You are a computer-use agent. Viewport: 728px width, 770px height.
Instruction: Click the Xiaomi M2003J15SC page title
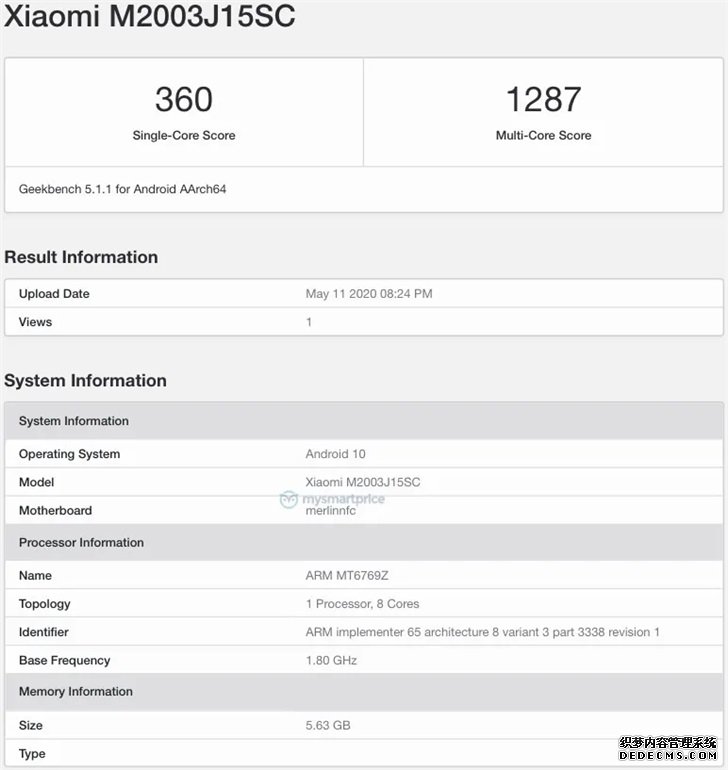click(150, 17)
